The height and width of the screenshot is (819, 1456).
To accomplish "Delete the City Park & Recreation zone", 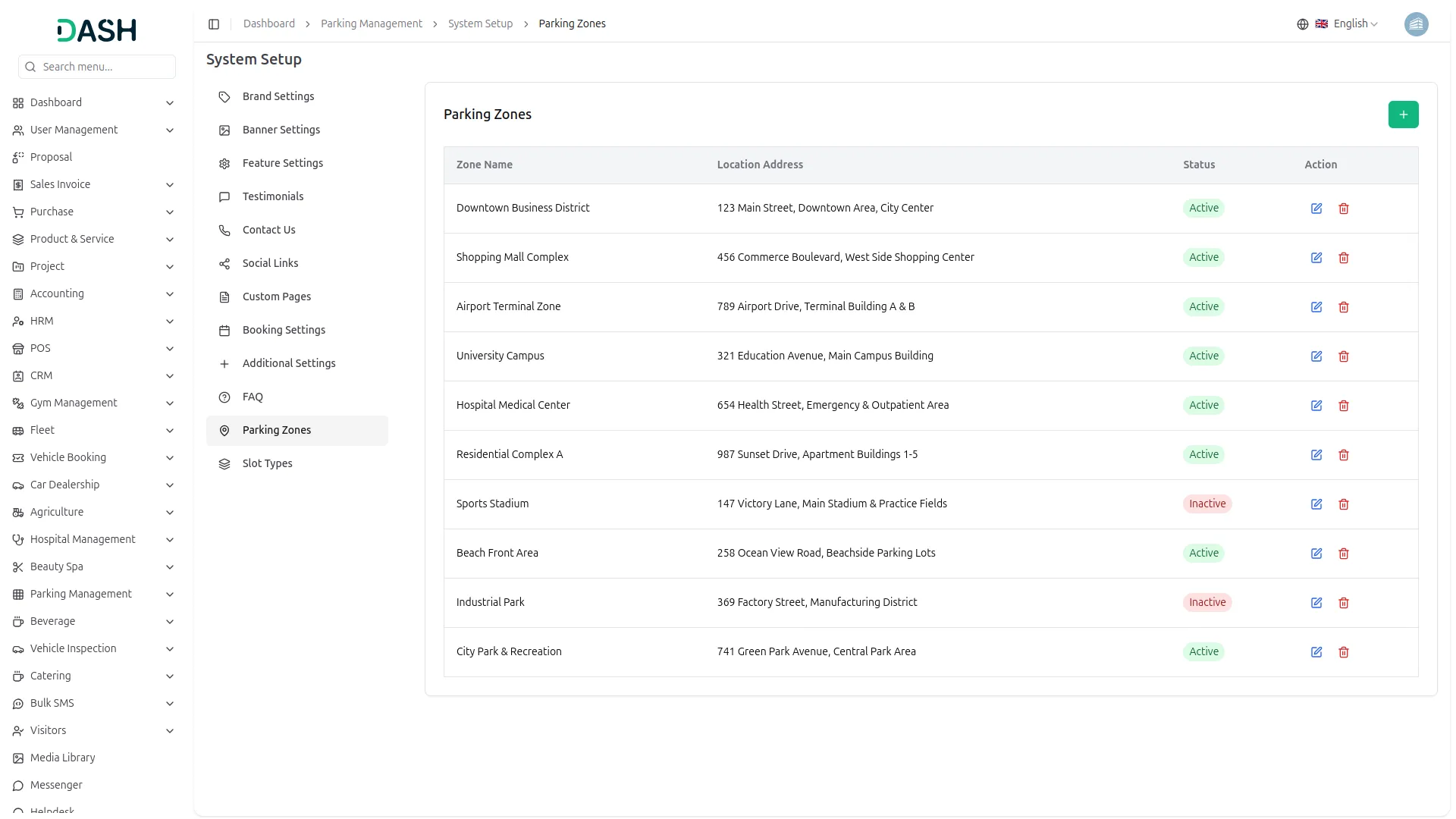I will tap(1344, 652).
